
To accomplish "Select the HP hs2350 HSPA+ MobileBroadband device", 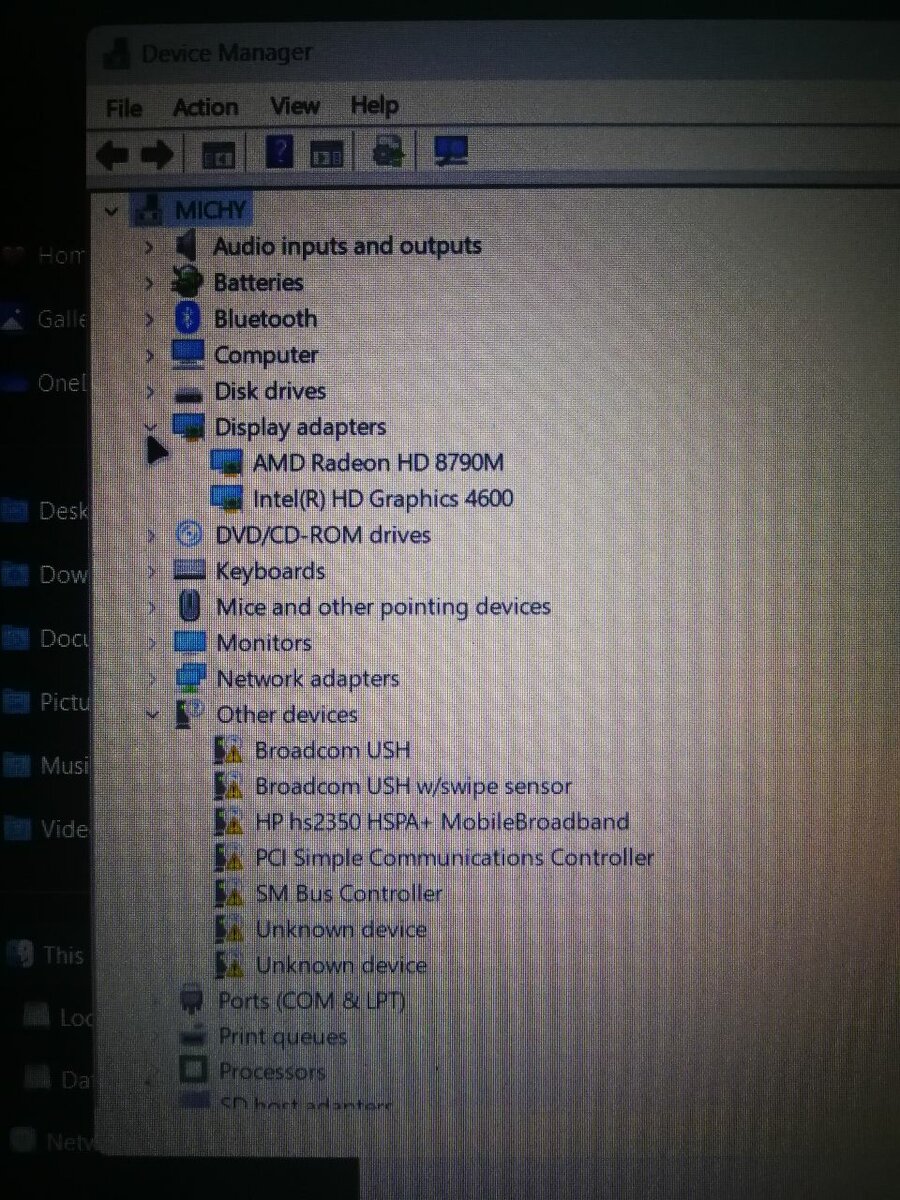I will [x=443, y=821].
